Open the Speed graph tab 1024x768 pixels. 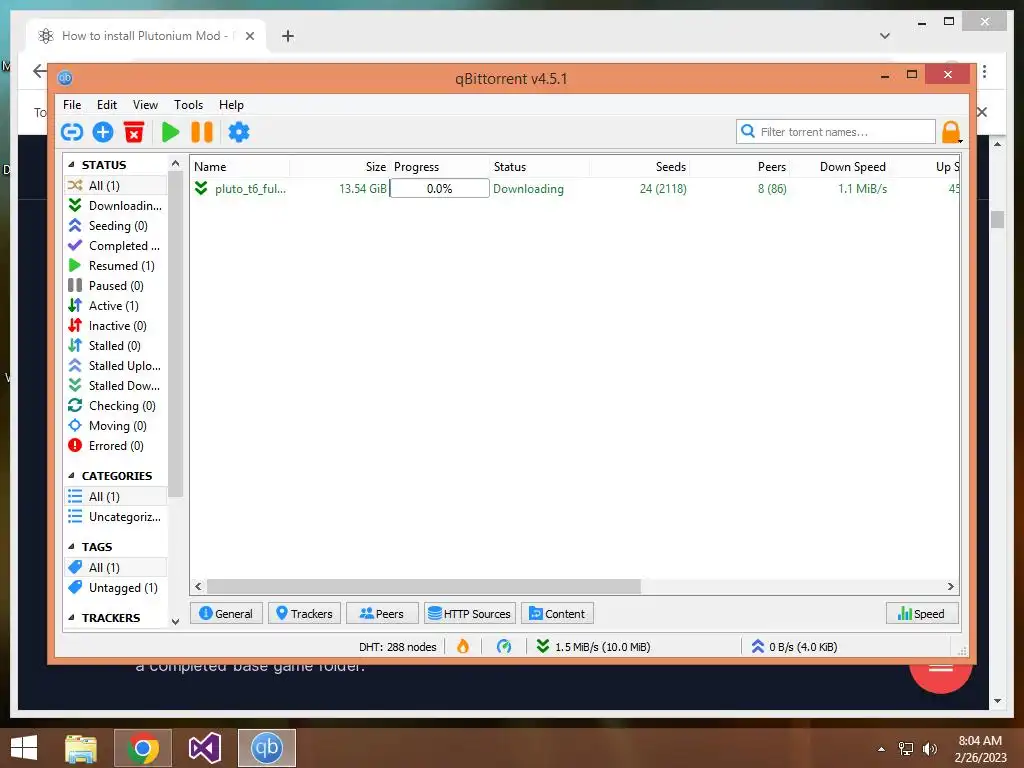point(921,614)
